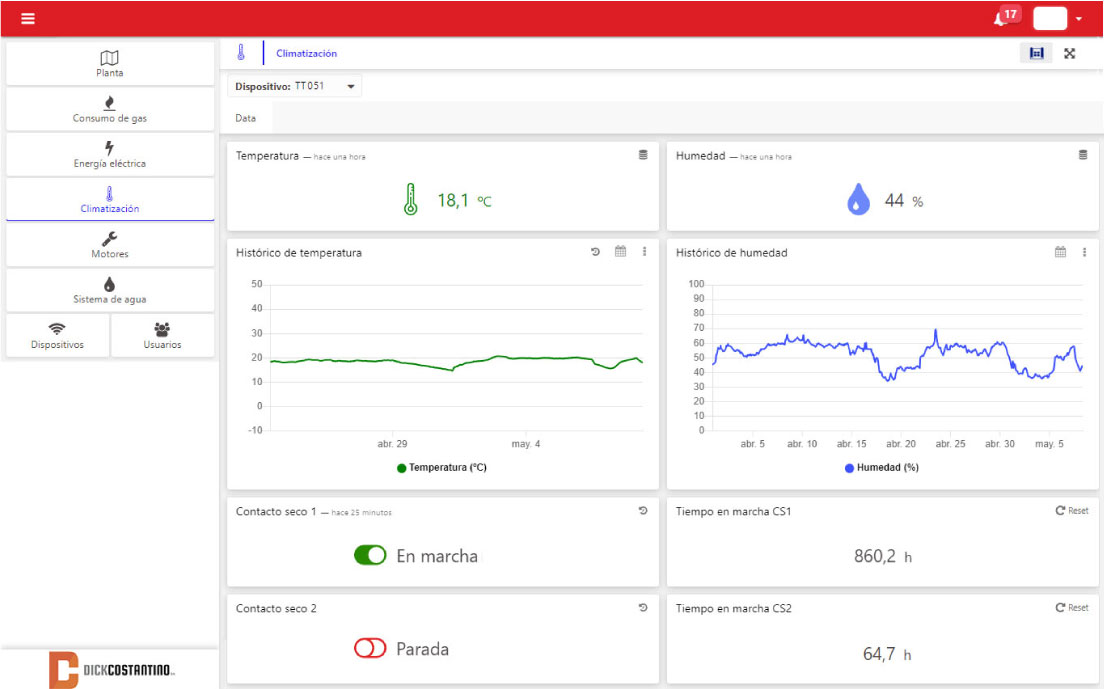Screen dimensions: 1104x689
Task: Open calendar on Histórico de humedad
Action: pyautogui.click(x=1060, y=252)
